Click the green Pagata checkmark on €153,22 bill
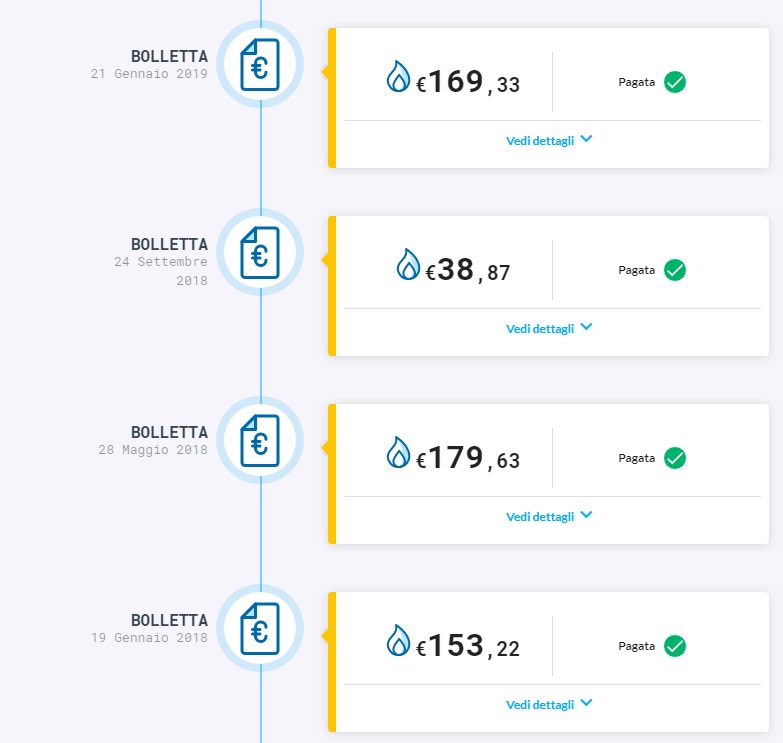 675,646
